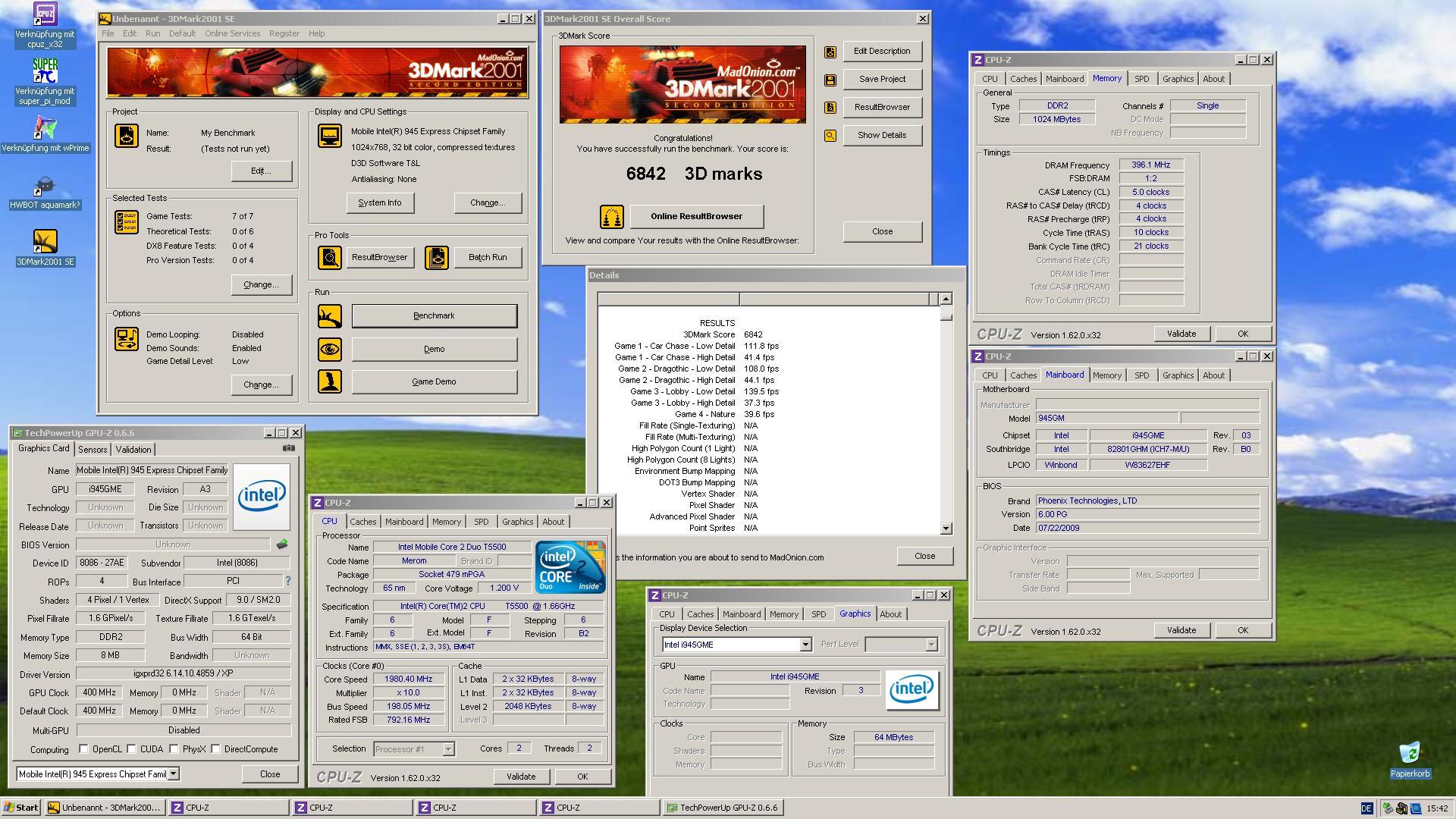Click the System Info button
The height and width of the screenshot is (819, 1456).
coord(380,203)
